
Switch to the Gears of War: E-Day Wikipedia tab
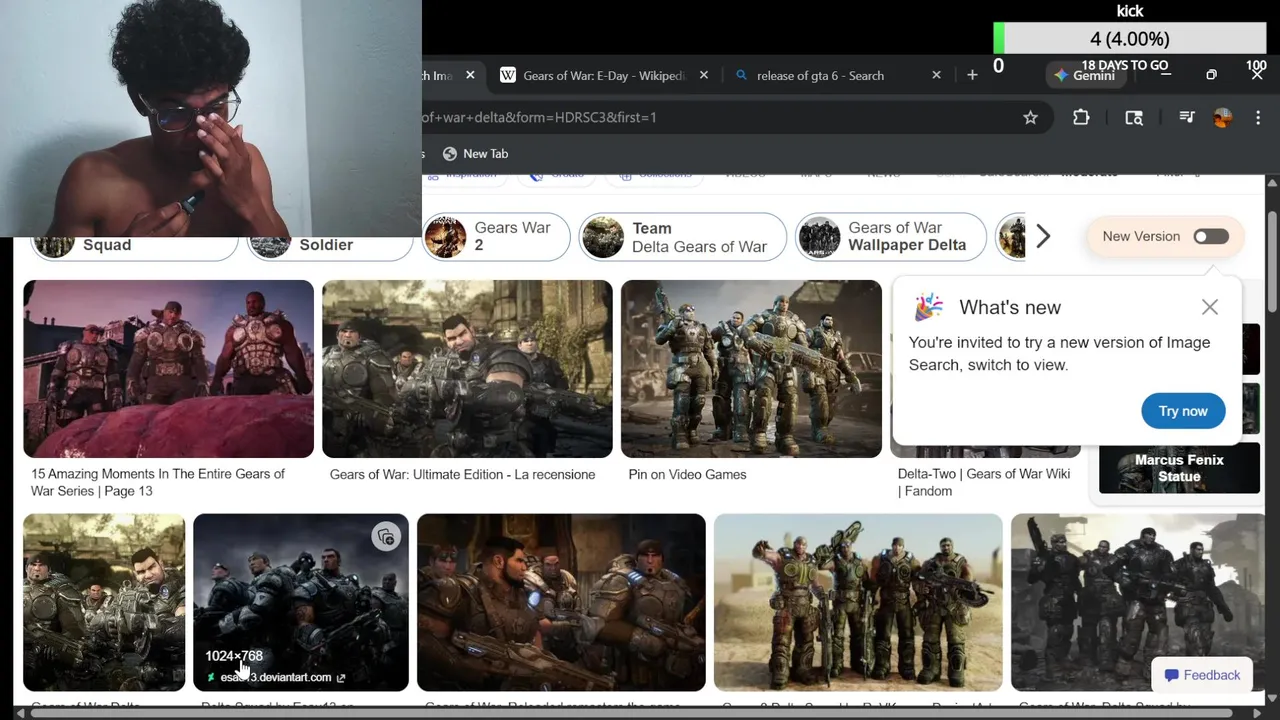click(602, 75)
